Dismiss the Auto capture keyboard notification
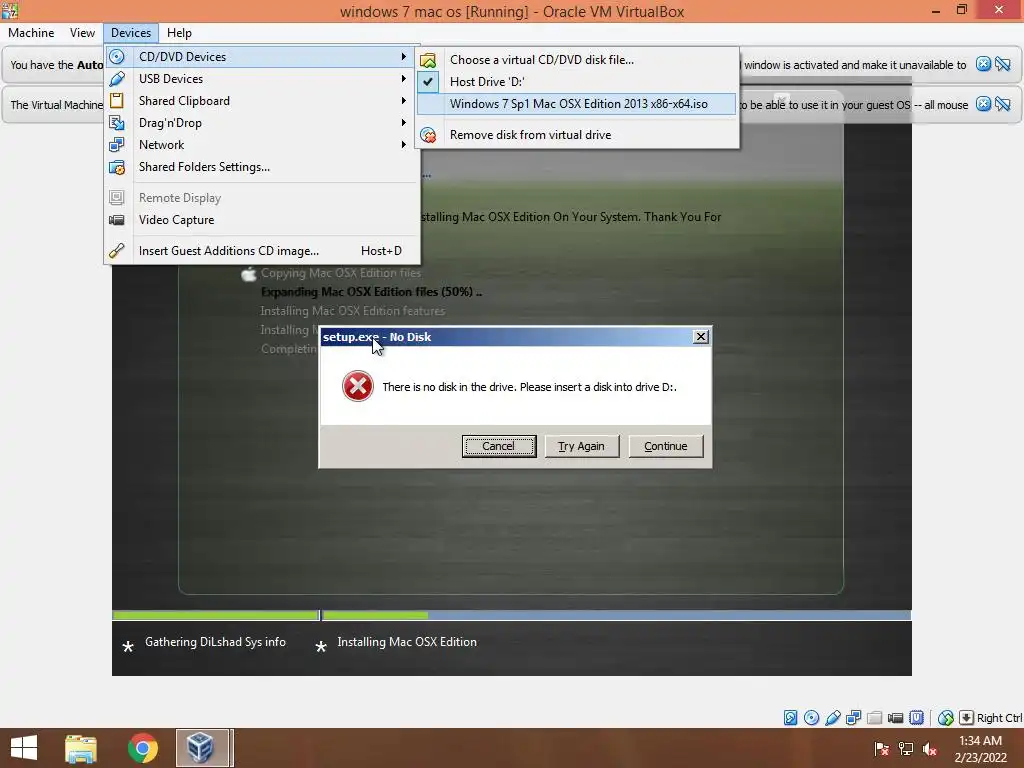The width and height of the screenshot is (1024, 768). click(983, 64)
